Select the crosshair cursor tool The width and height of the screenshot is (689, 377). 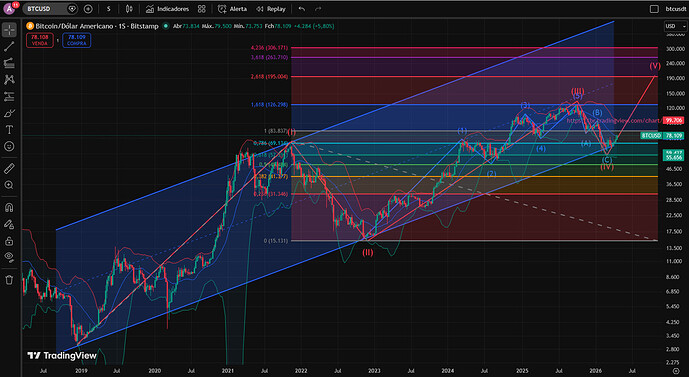(9, 30)
